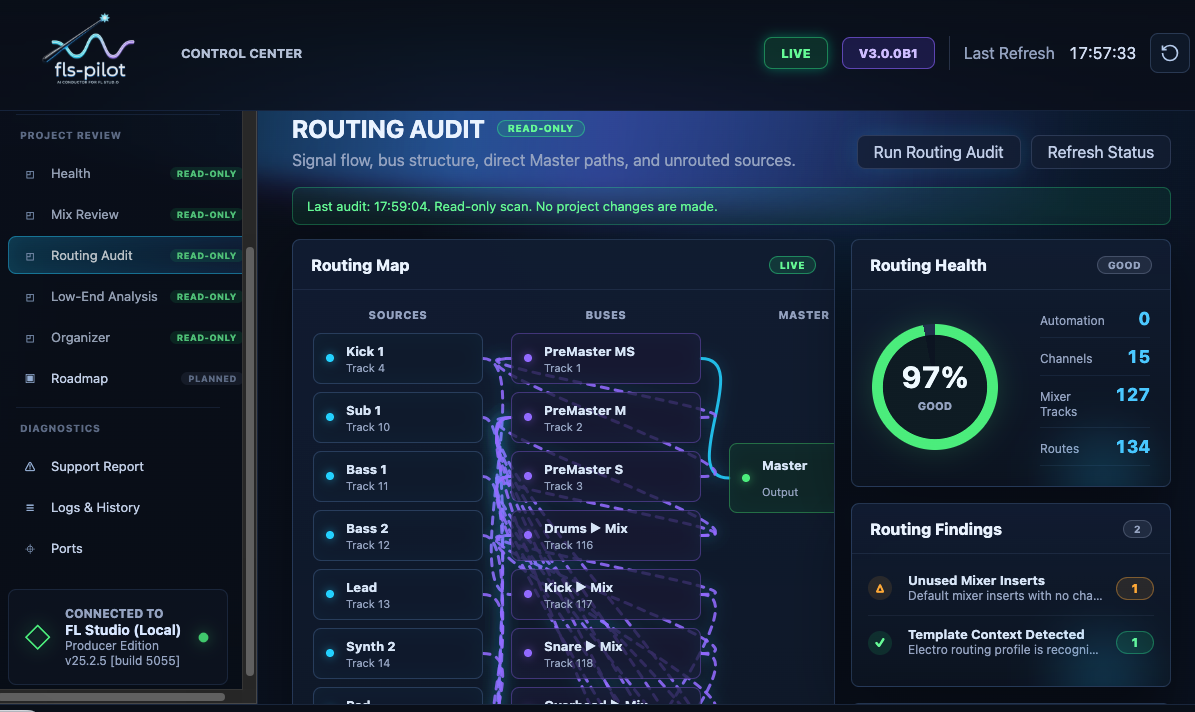Select the Bass 2 source node
The width and height of the screenshot is (1195, 712).
[397, 535]
